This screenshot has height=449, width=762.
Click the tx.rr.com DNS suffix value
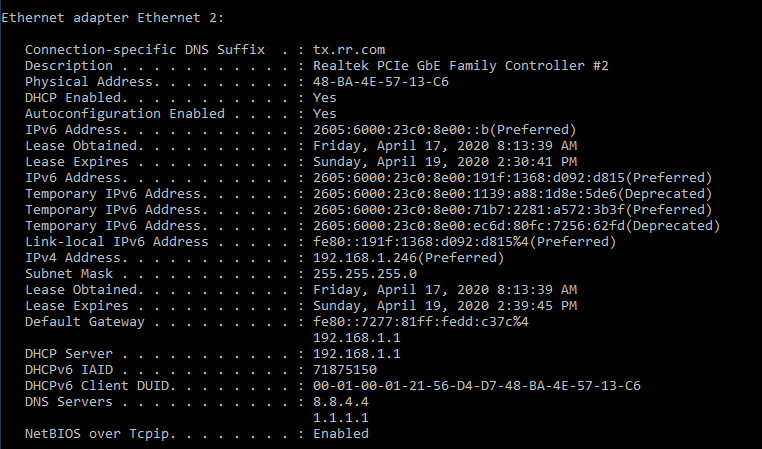pyautogui.click(x=349, y=49)
